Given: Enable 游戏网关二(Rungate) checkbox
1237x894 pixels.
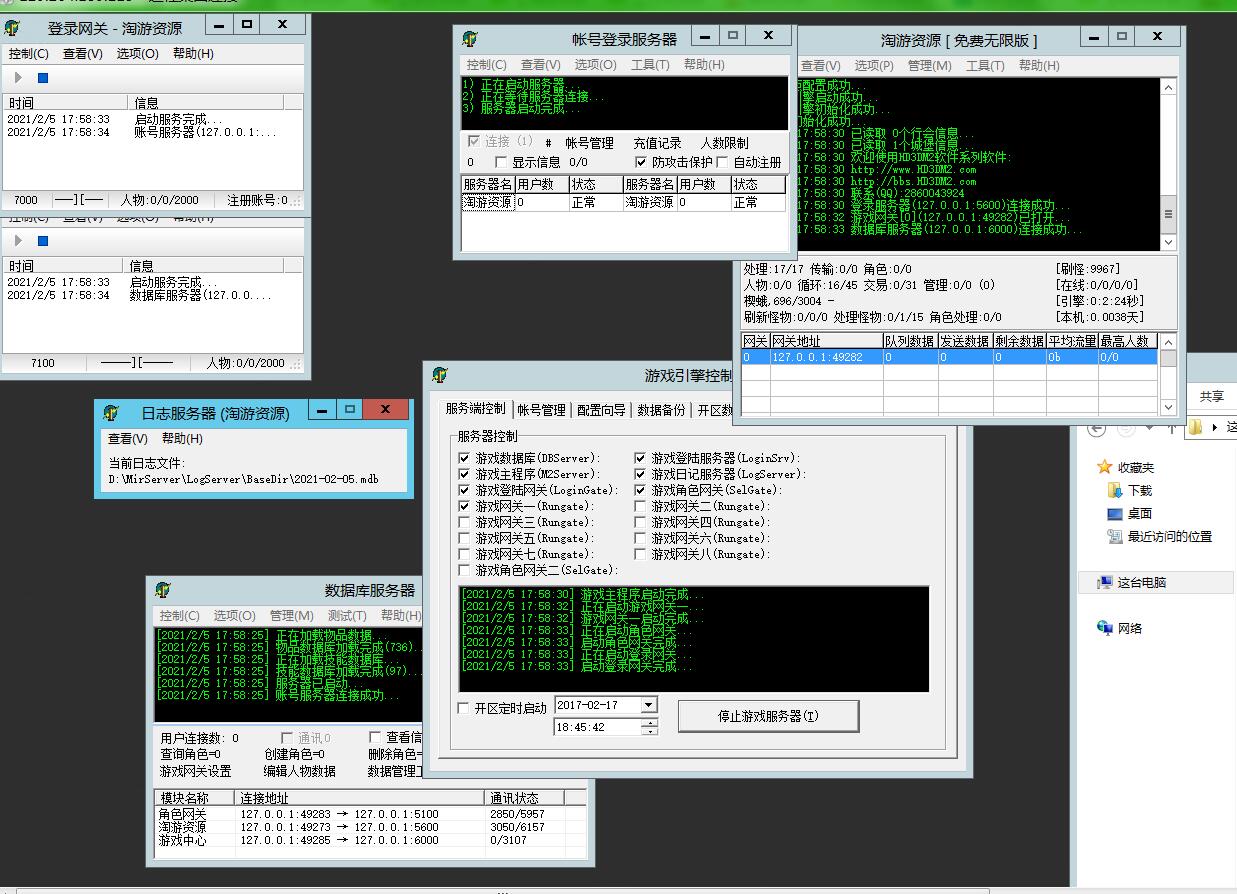Looking at the screenshot, I should coord(640,506).
